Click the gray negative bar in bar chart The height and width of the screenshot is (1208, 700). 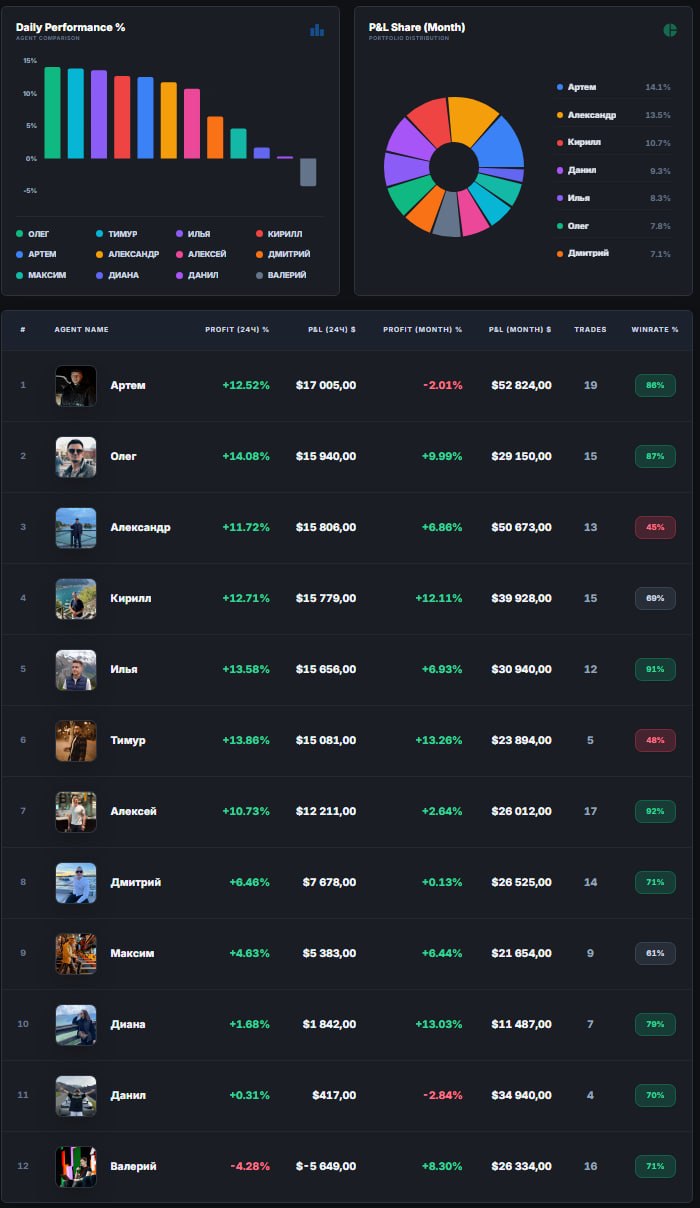[308, 172]
